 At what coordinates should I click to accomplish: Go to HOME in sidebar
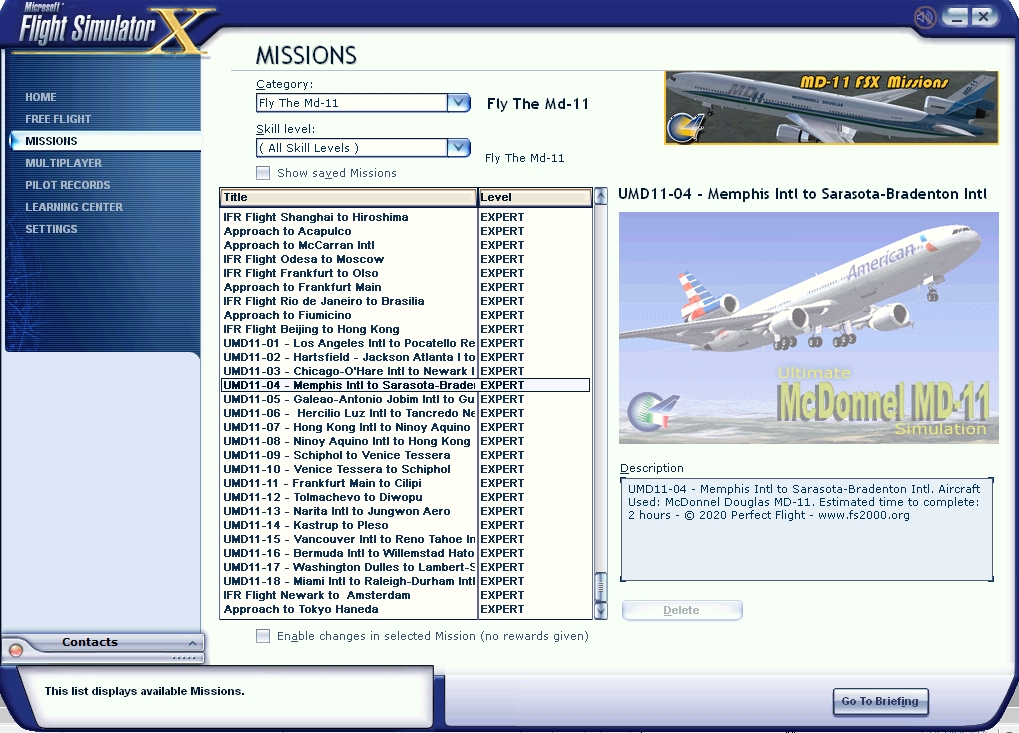[41, 97]
